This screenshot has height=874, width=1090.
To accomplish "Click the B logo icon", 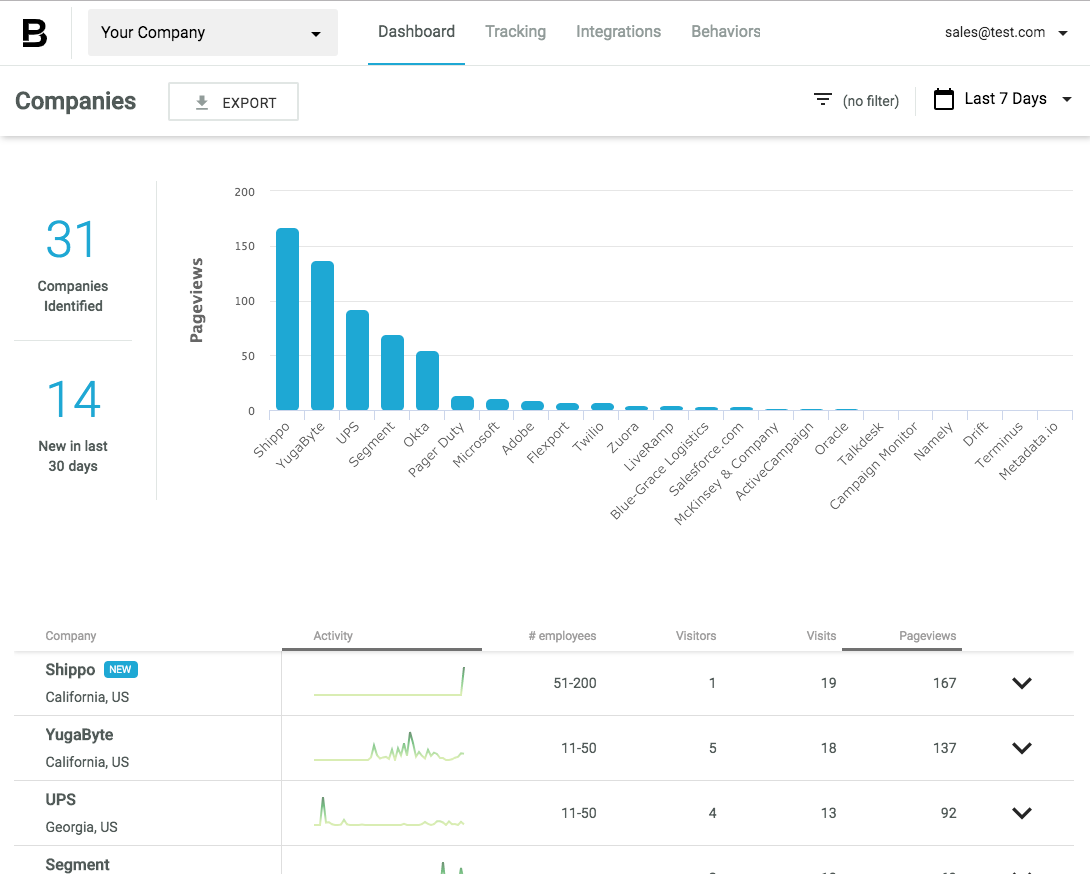I will click(x=34, y=33).
